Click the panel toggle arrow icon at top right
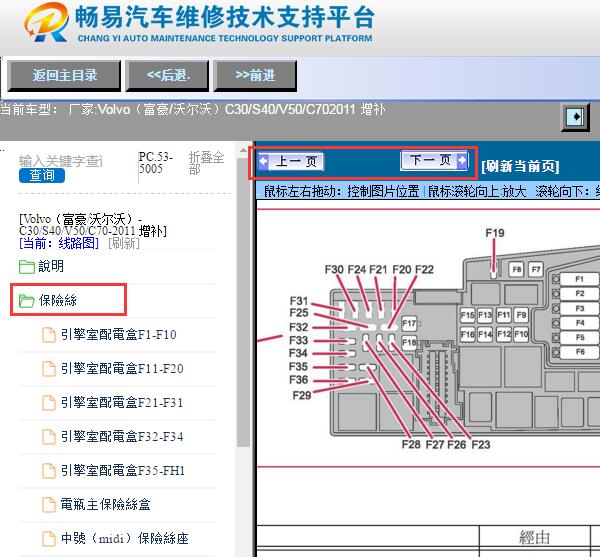 pyautogui.click(x=575, y=116)
